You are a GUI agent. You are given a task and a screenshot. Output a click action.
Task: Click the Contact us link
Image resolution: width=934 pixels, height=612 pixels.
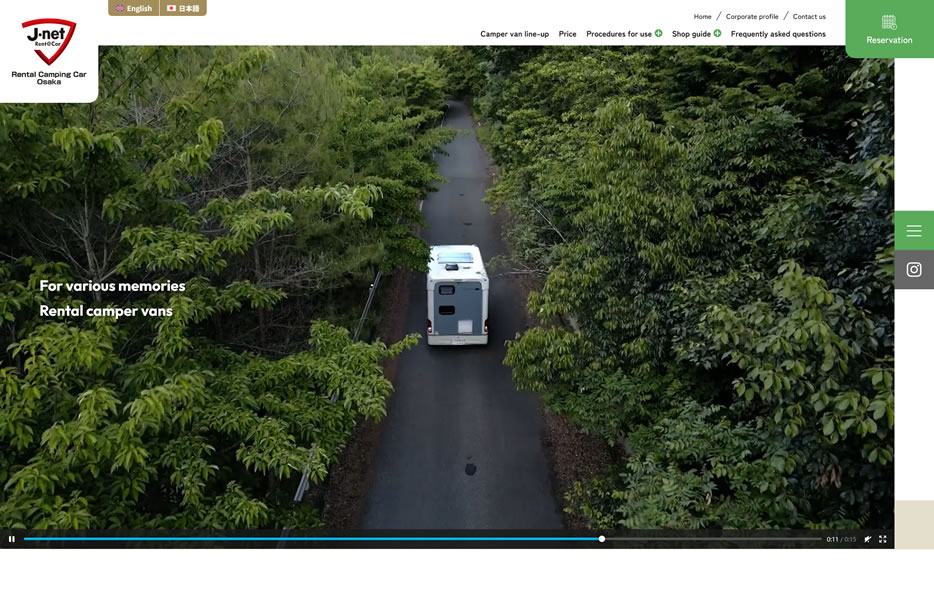(x=809, y=16)
